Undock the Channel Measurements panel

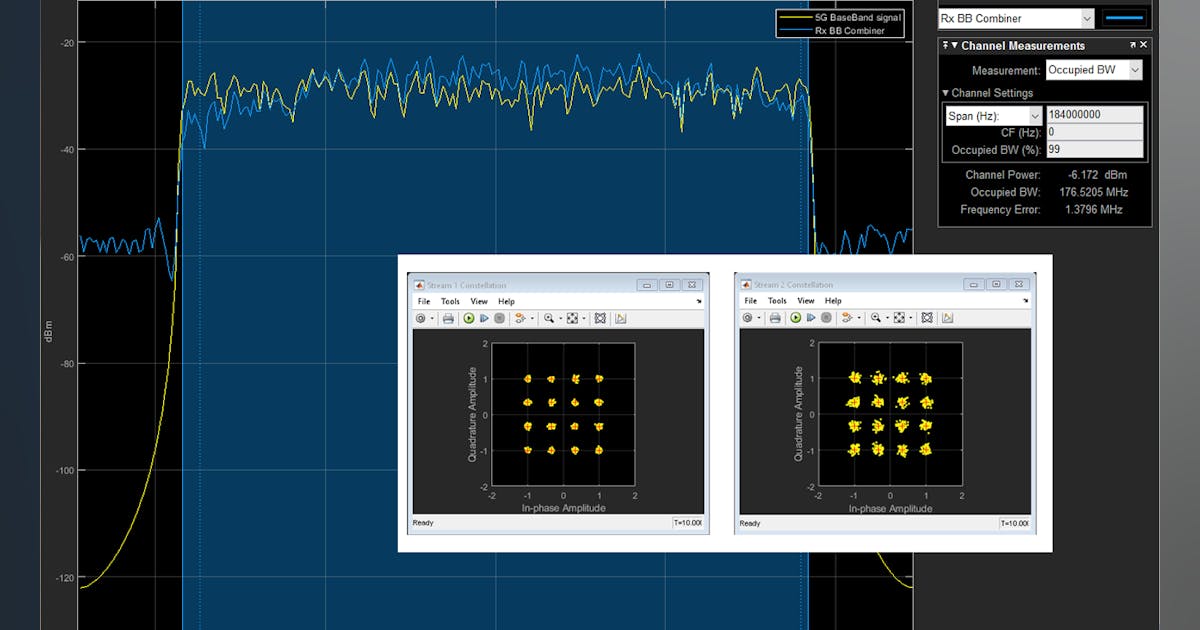point(1133,45)
